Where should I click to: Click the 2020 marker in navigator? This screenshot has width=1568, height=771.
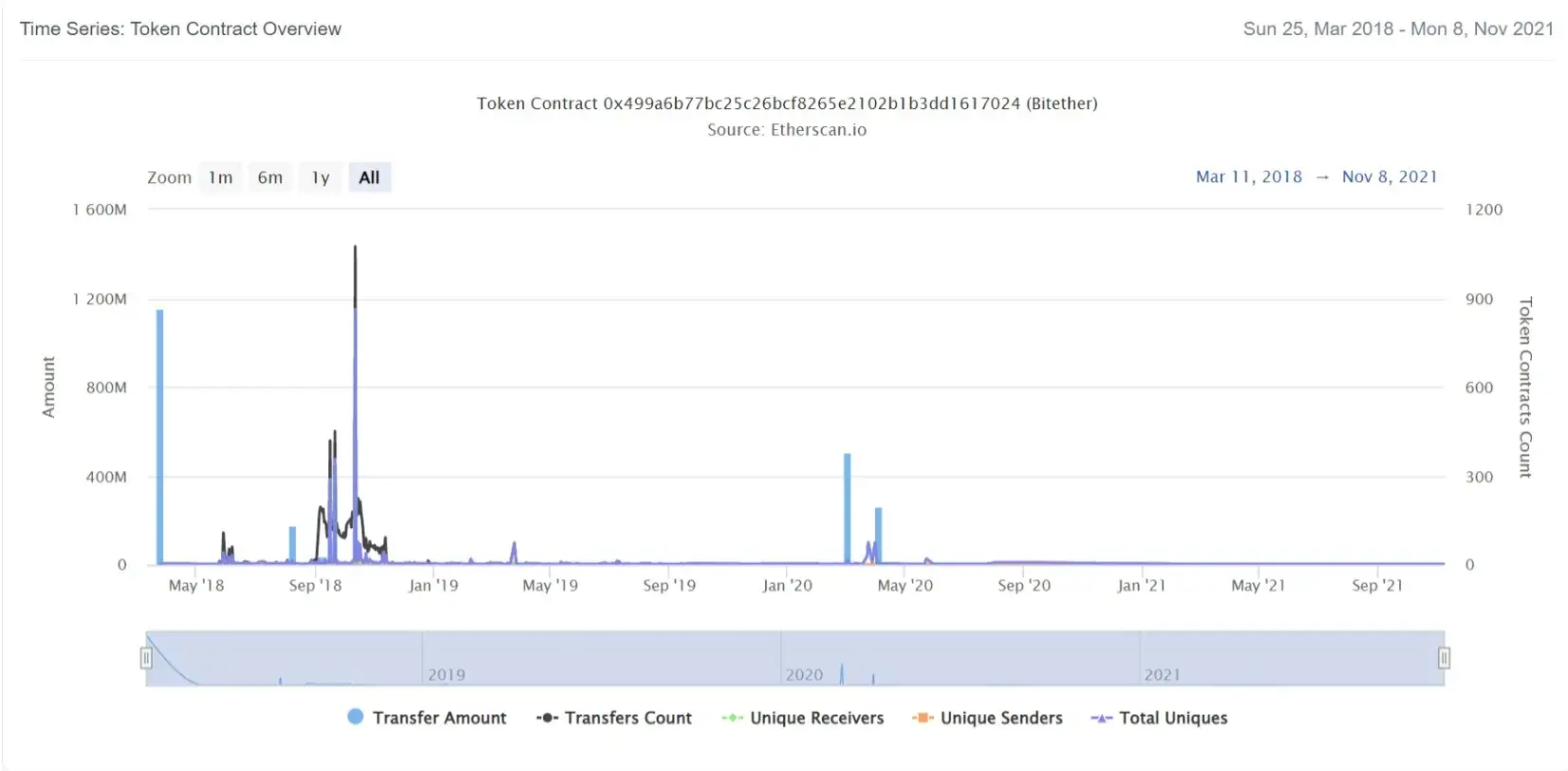[x=804, y=675]
